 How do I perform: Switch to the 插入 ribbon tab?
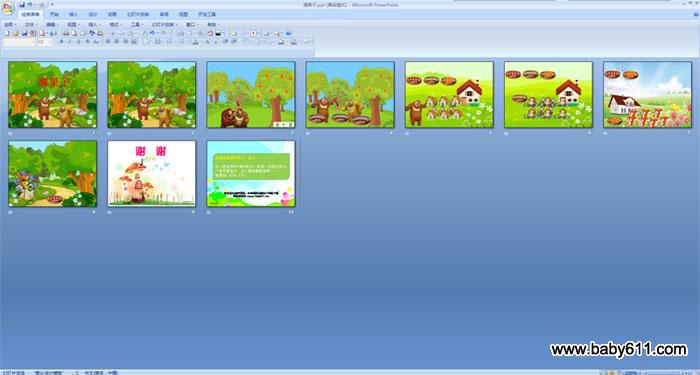pos(73,14)
